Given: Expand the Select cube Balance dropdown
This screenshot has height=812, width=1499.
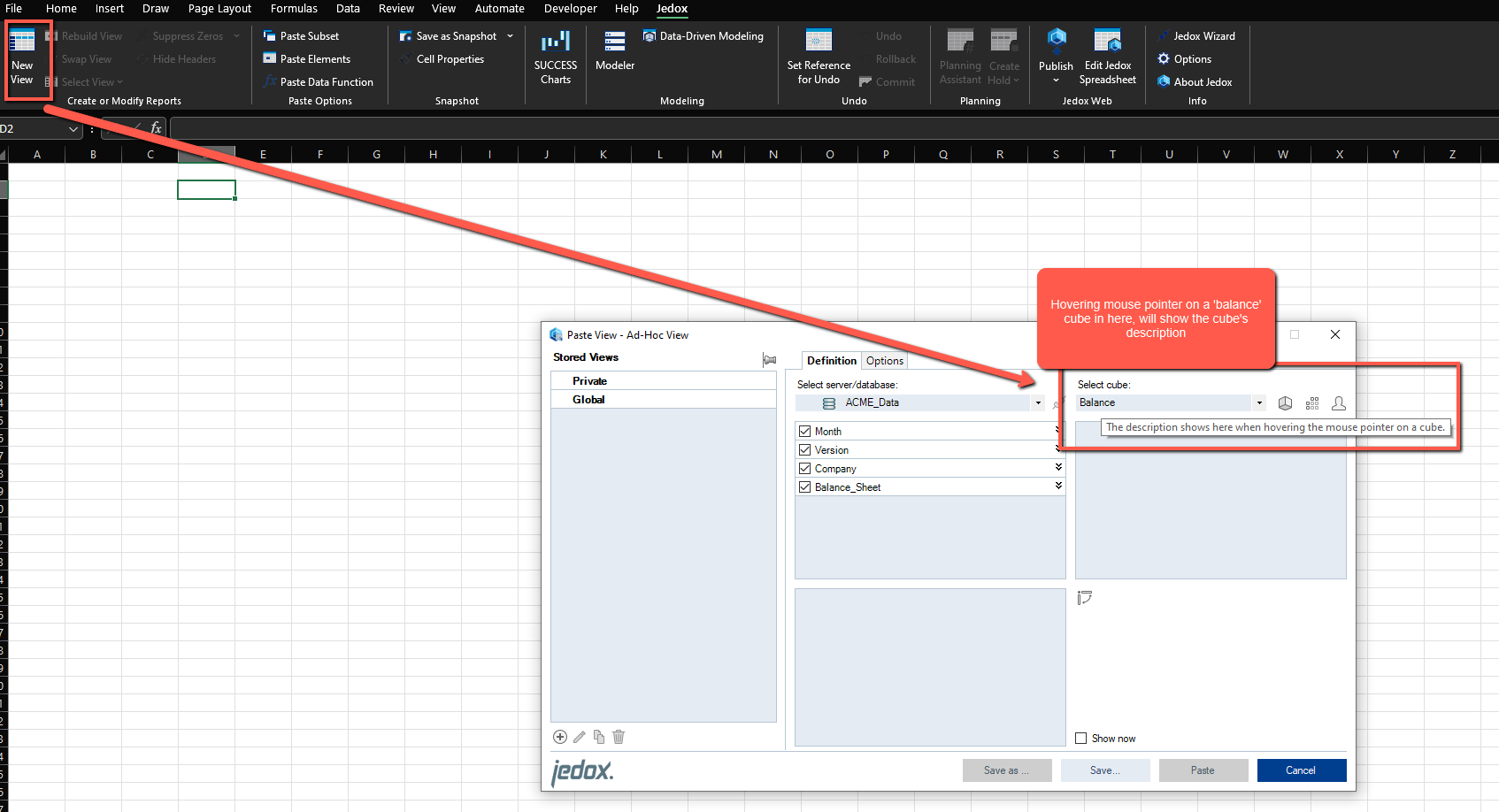Looking at the screenshot, I should pyautogui.click(x=1258, y=403).
